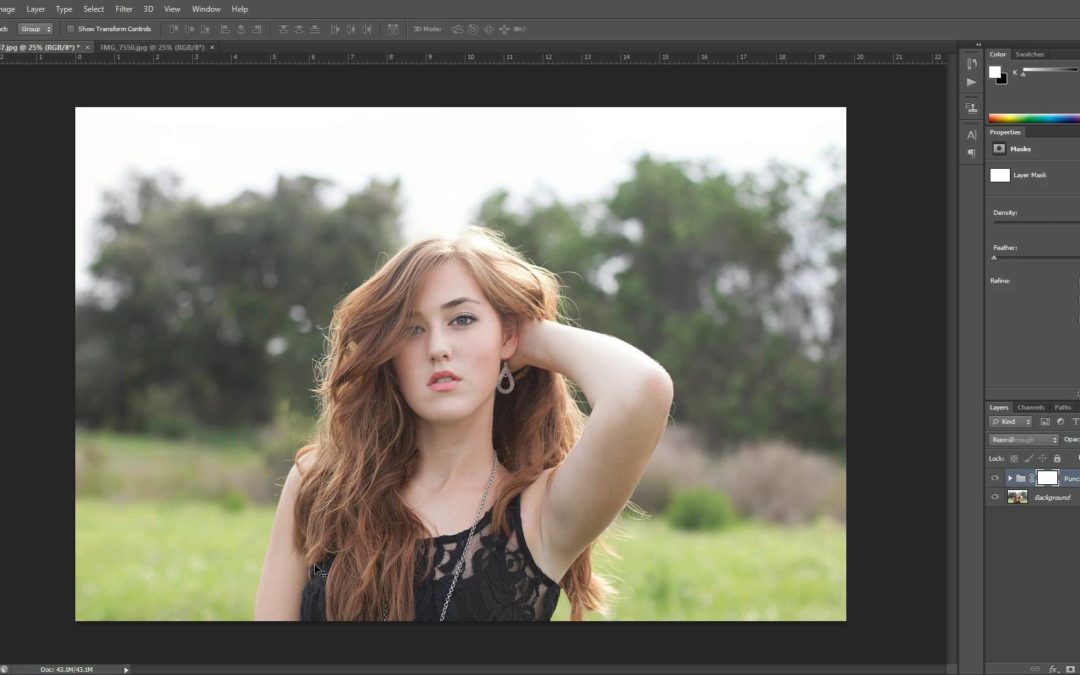The width and height of the screenshot is (1080, 675).
Task: Click the align vertical centers icon
Action: tap(189, 29)
